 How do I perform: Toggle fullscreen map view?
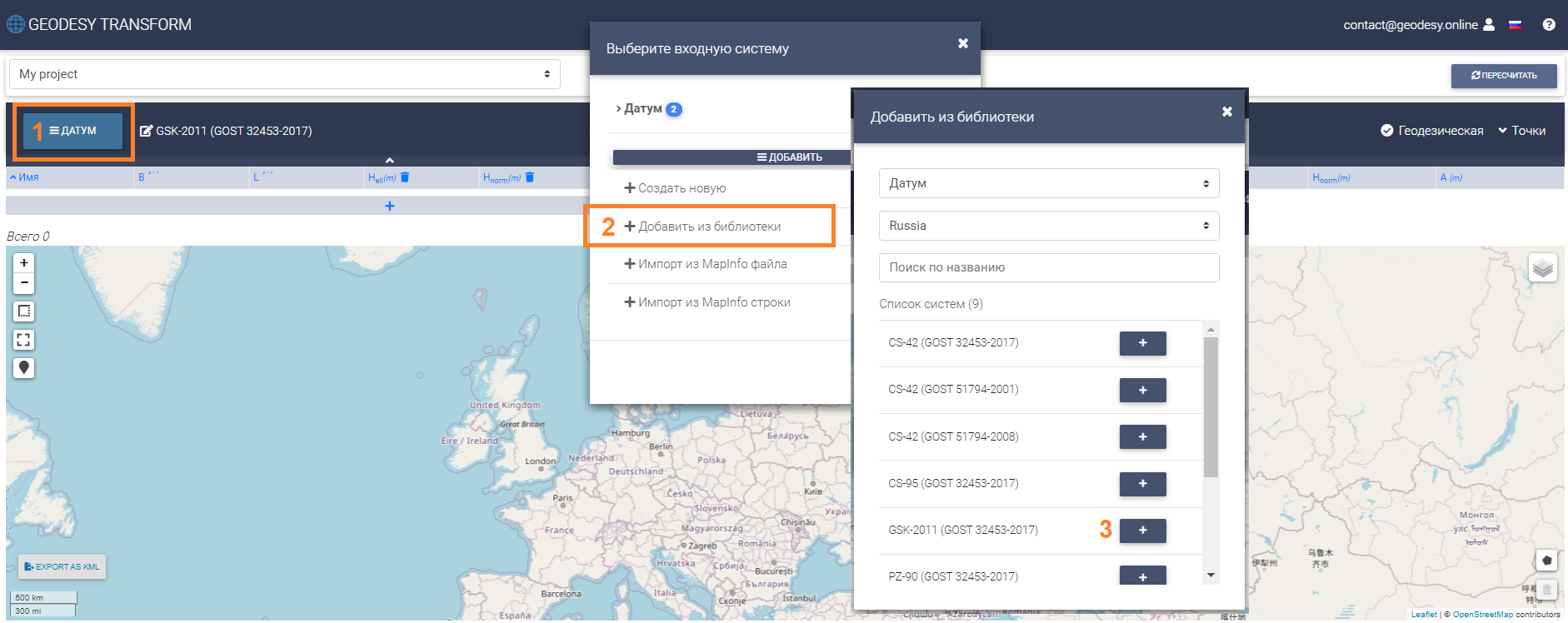(24, 340)
